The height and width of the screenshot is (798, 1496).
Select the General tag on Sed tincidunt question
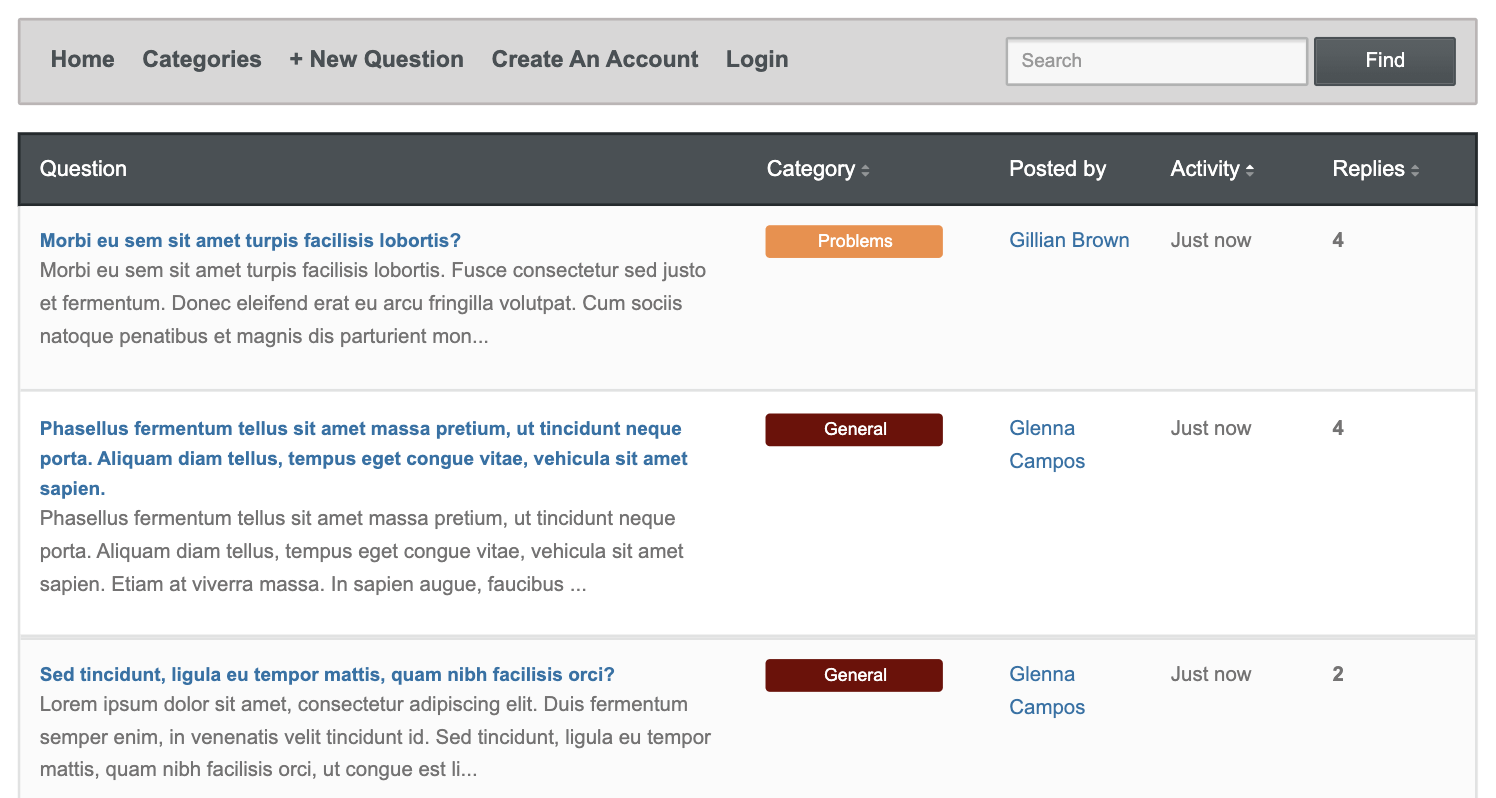(853, 675)
